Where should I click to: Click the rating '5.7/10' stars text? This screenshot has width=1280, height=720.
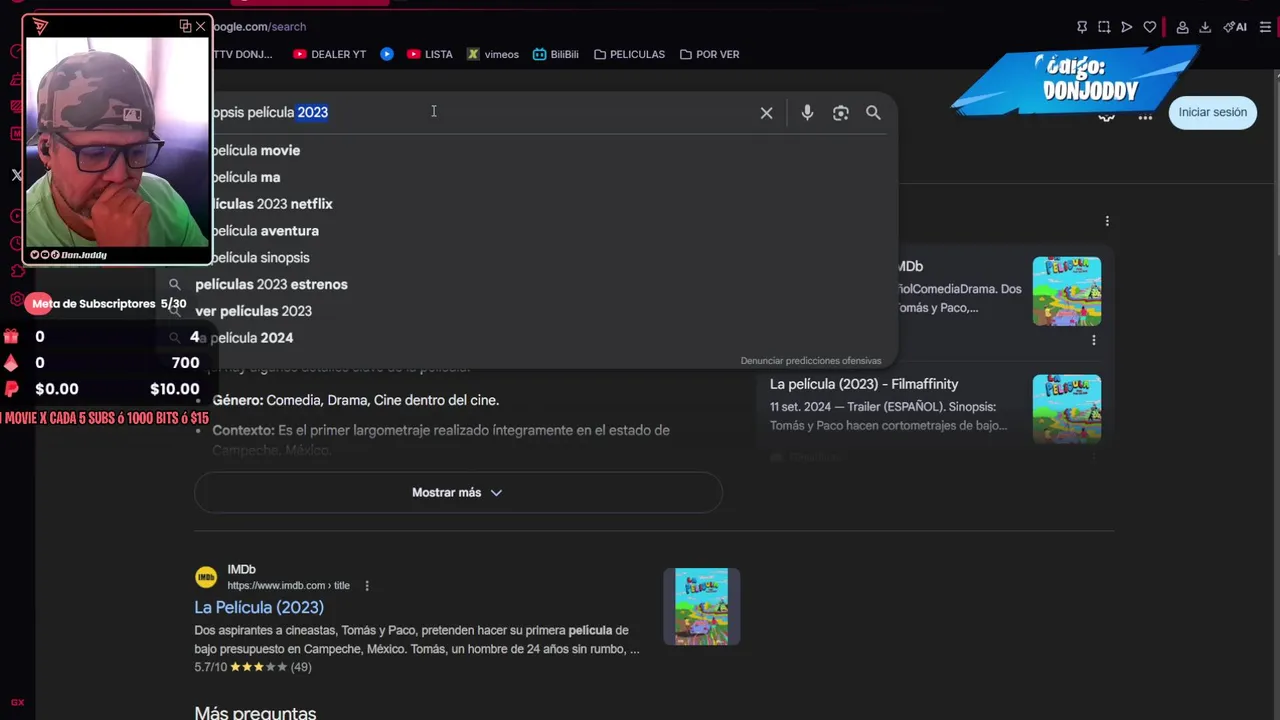point(253,667)
